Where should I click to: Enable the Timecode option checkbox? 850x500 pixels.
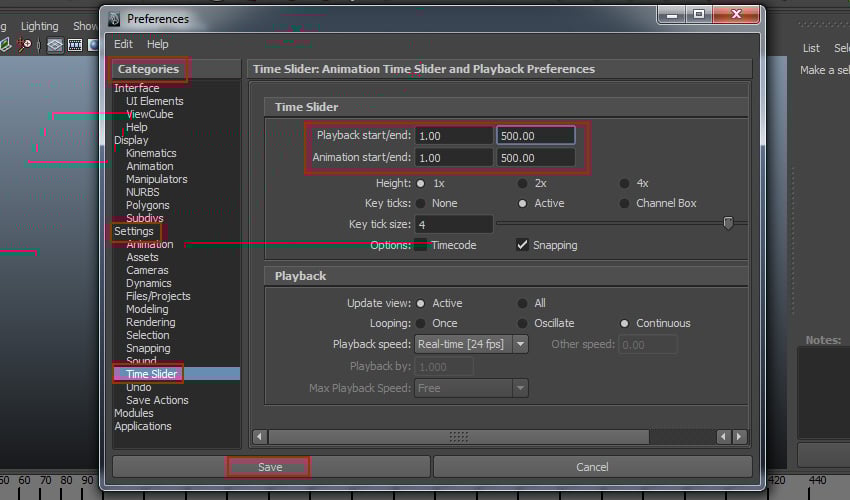click(421, 245)
